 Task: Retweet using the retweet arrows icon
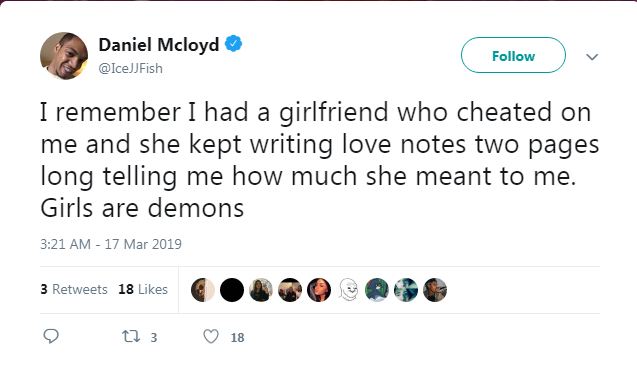coord(131,336)
